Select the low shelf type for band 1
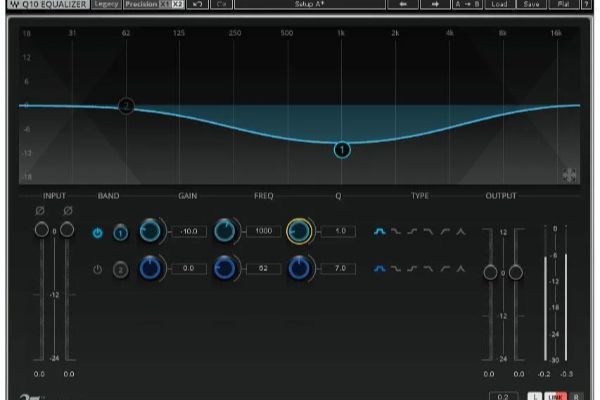600x400 pixels. (x=396, y=232)
